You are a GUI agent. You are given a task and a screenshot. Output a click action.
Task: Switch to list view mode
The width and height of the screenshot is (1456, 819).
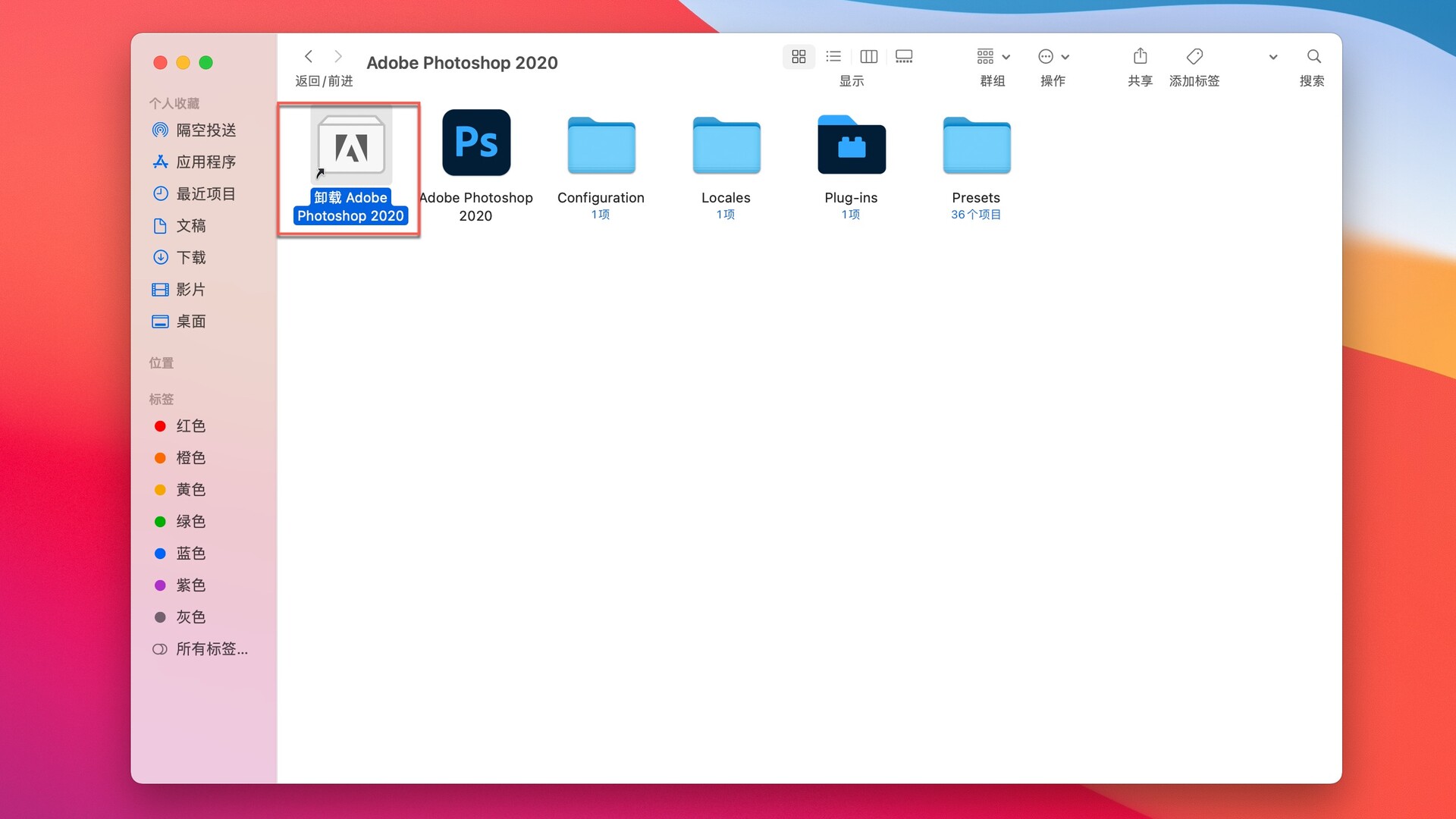(x=833, y=56)
